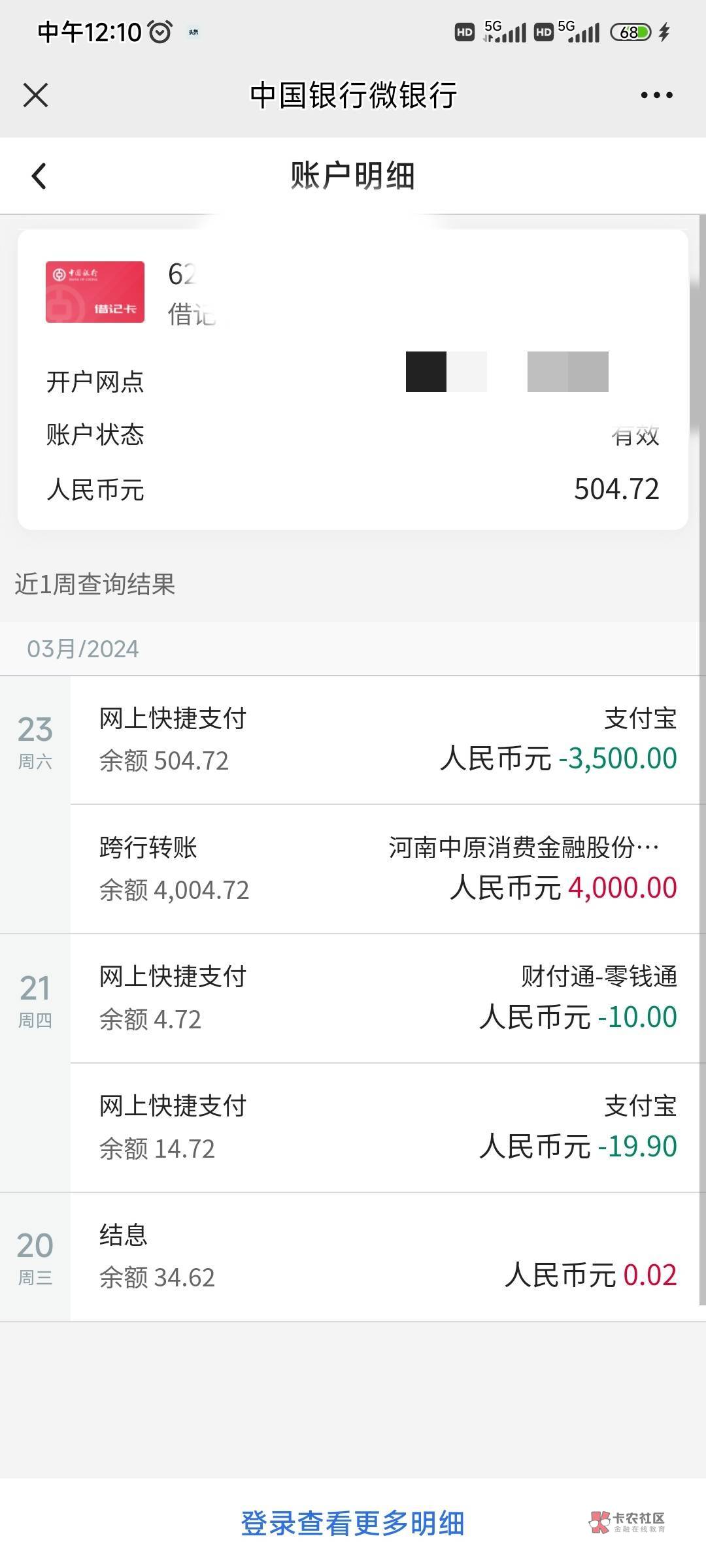This screenshot has height=1568, width=706.
Task: Click 登录查看更多明细 link
Action: pyautogui.click(x=352, y=1524)
